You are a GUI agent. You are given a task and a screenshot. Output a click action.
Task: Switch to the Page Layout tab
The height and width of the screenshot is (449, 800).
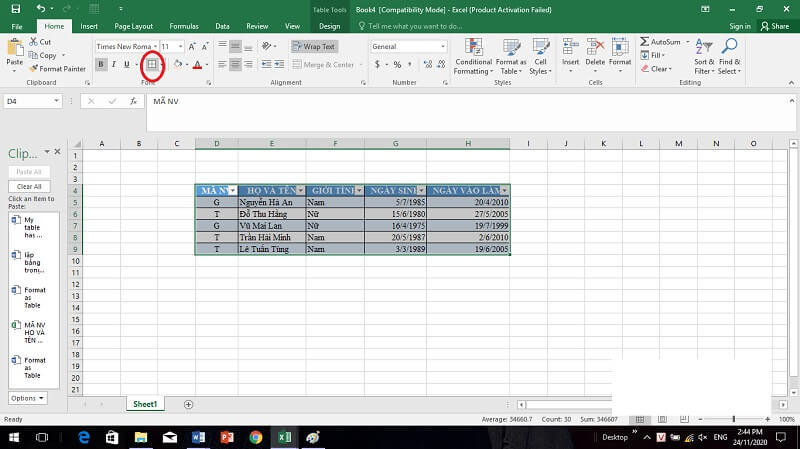click(x=133, y=26)
